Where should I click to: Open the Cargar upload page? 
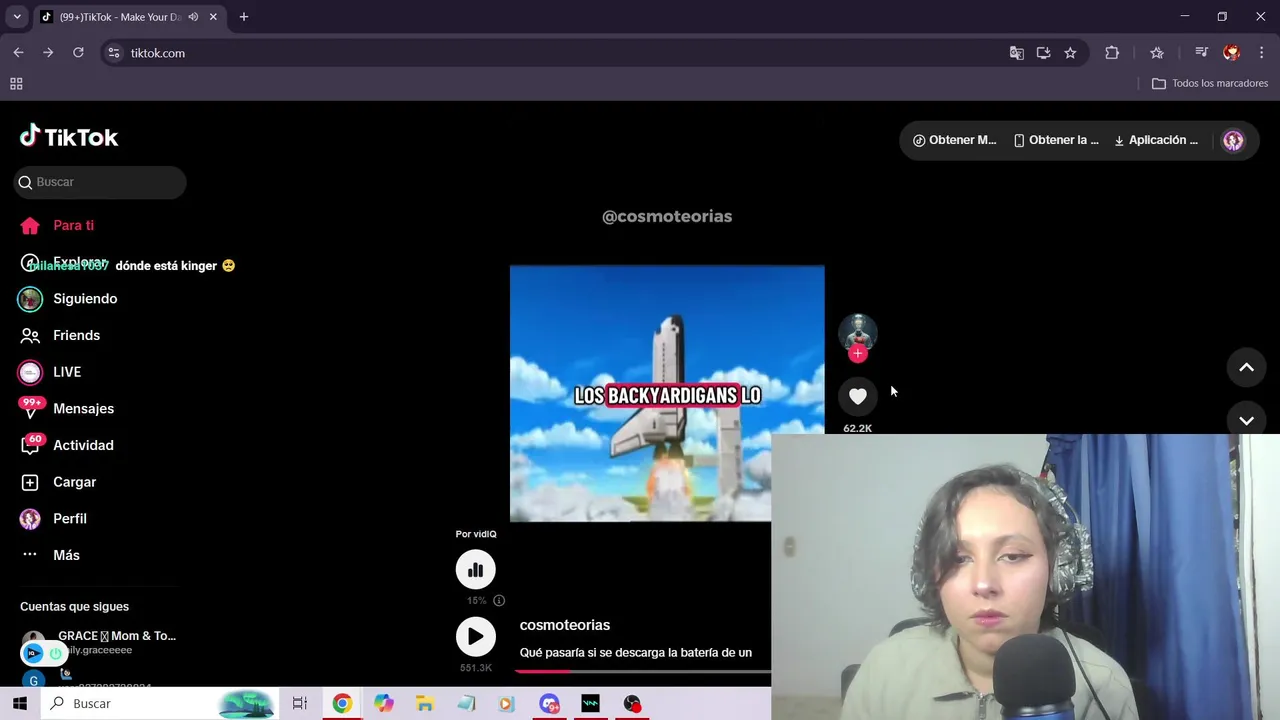pyautogui.click(x=59, y=482)
